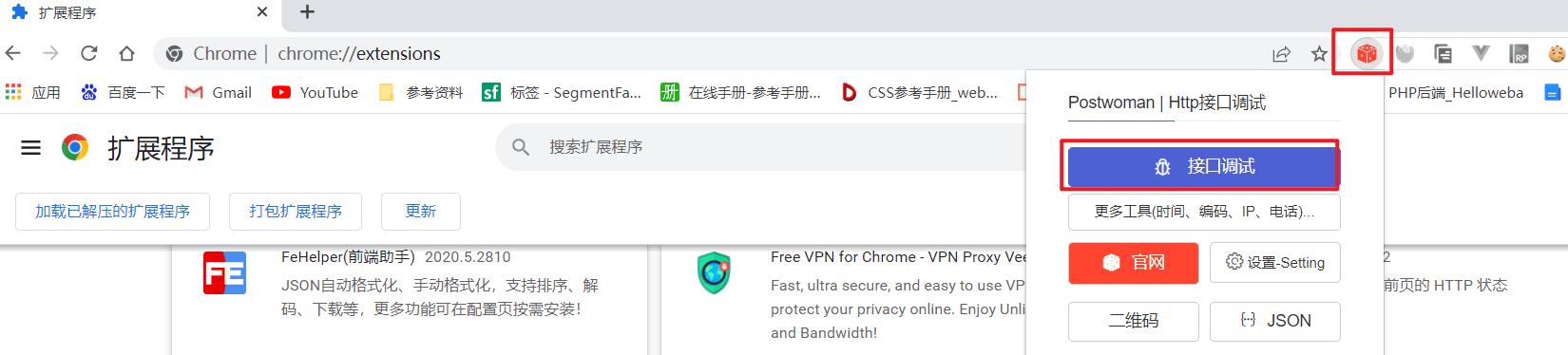Image resolution: width=1568 pixels, height=355 pixels.
Task: Select the JSON tool button
Action: point(1275,321)
